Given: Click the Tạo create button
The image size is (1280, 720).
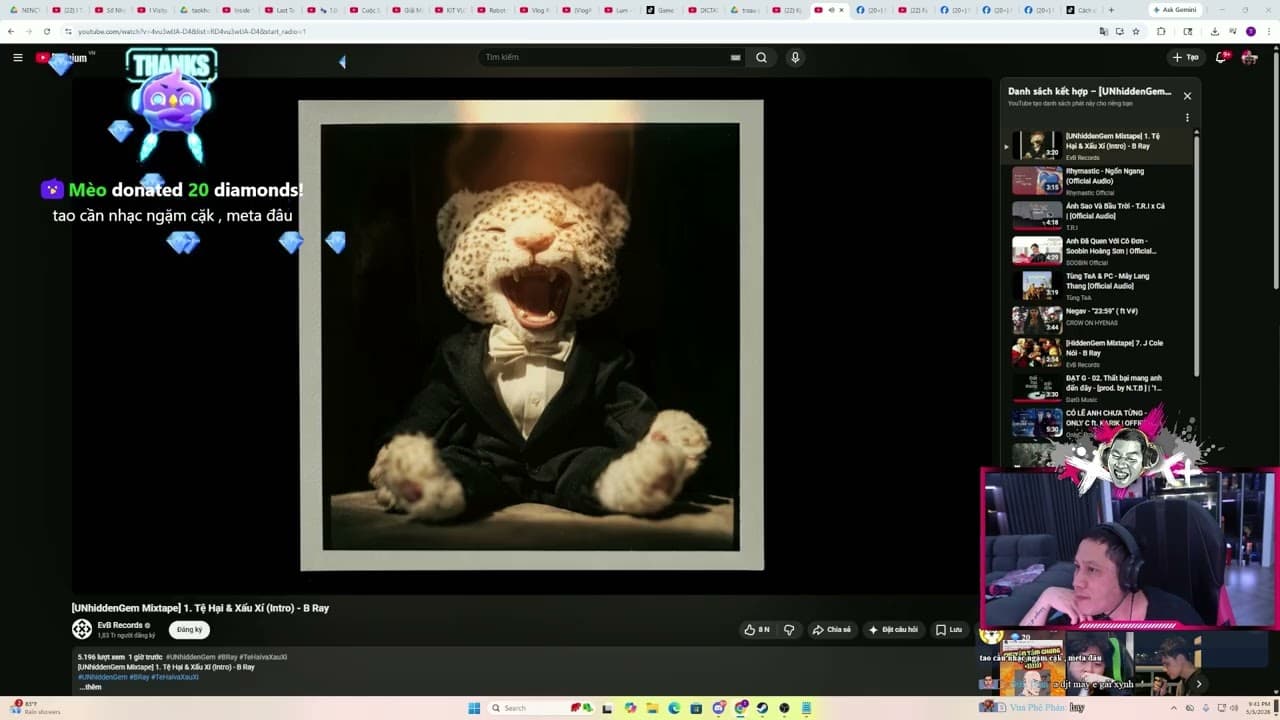Looking at the screenshot, I should 1186,57.
